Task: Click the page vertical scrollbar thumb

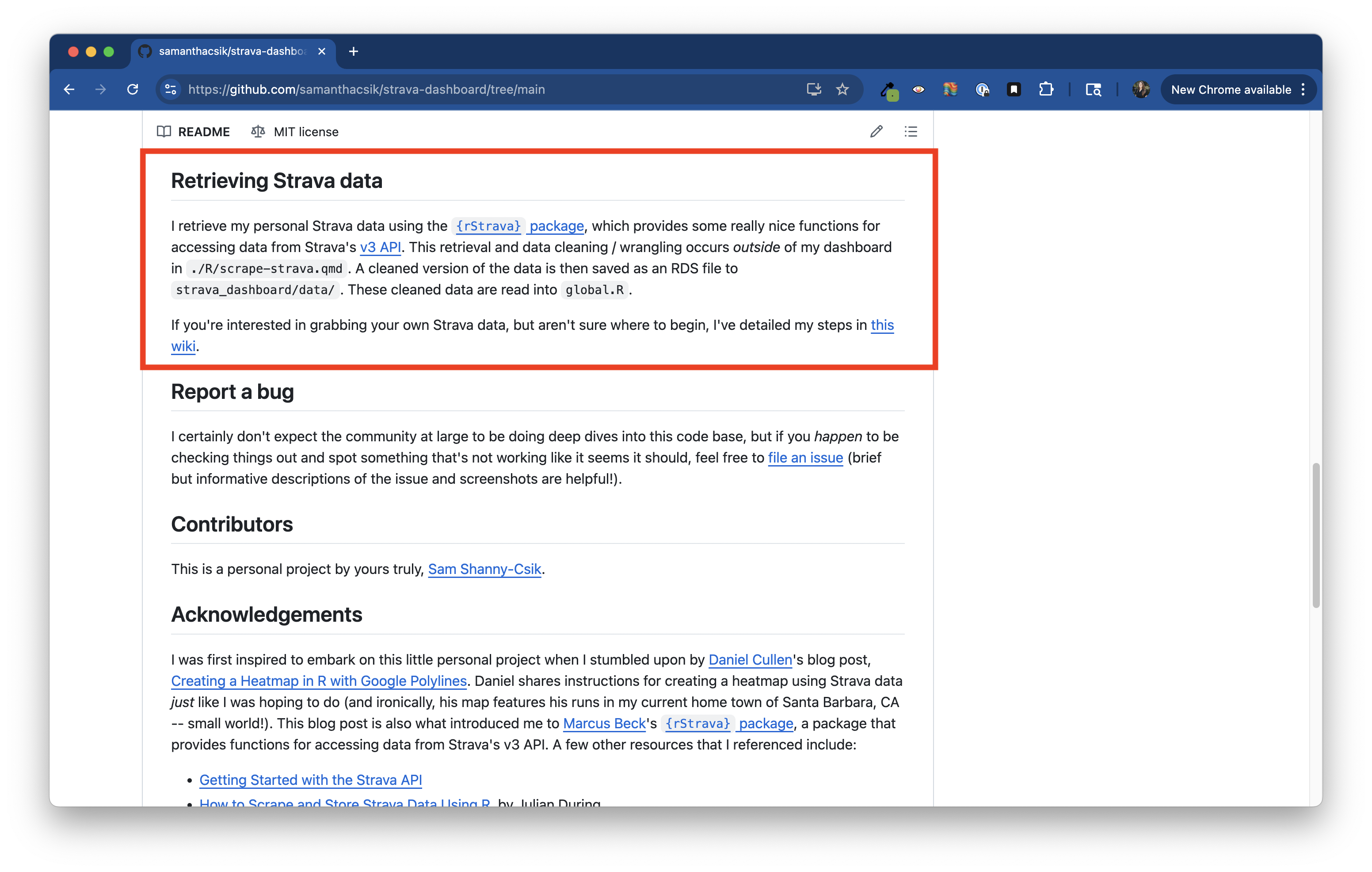Action: pos(1315,535)
